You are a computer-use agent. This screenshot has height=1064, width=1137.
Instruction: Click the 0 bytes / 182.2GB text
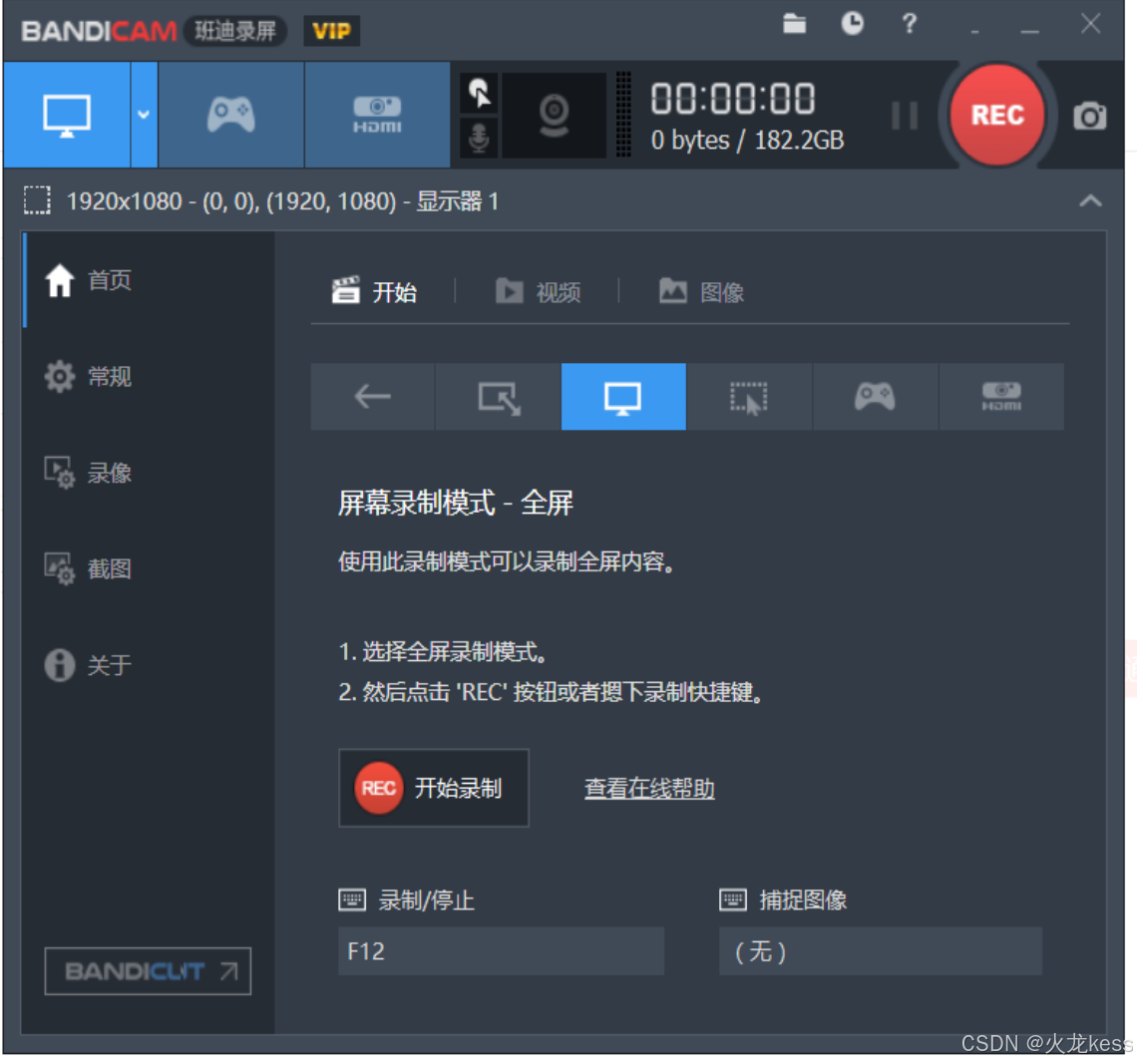[x=748, y=140]
